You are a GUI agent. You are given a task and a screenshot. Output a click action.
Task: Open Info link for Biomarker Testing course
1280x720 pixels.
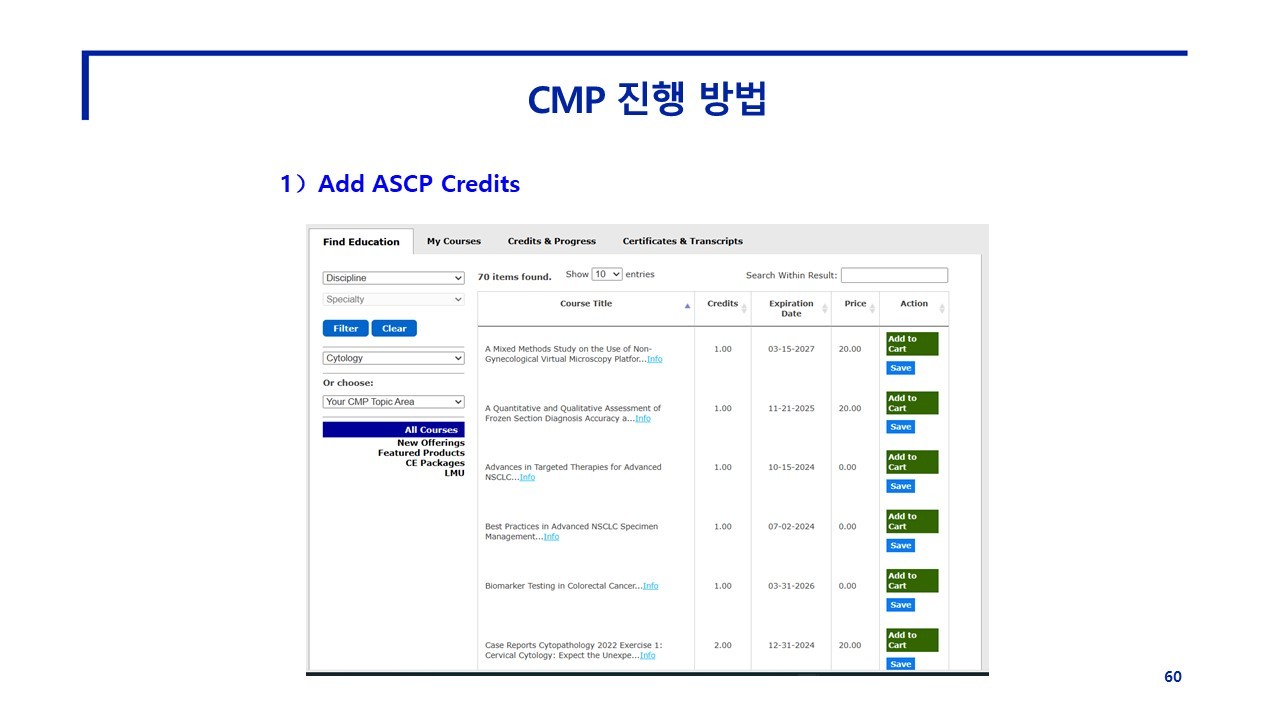(x=650, y=586)
